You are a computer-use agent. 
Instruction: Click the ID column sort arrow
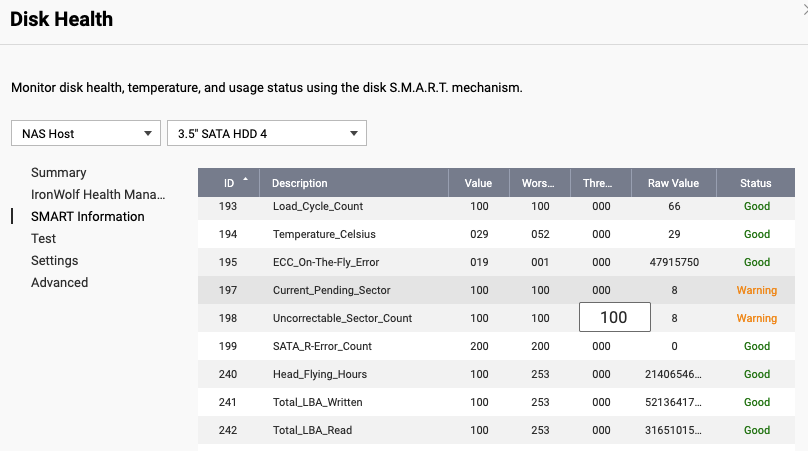click(246, 181)
